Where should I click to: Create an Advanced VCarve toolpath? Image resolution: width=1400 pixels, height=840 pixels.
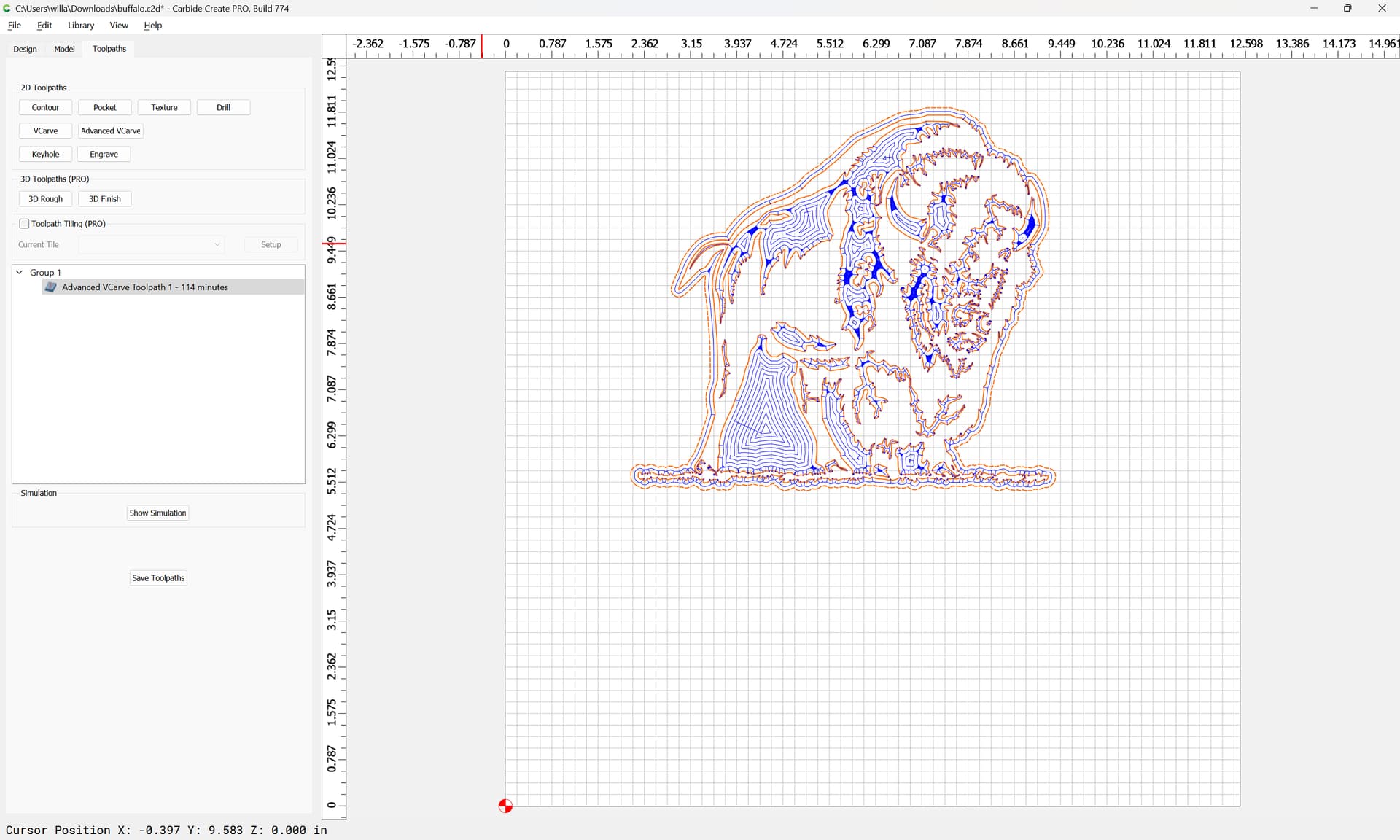tap(111, 131)
